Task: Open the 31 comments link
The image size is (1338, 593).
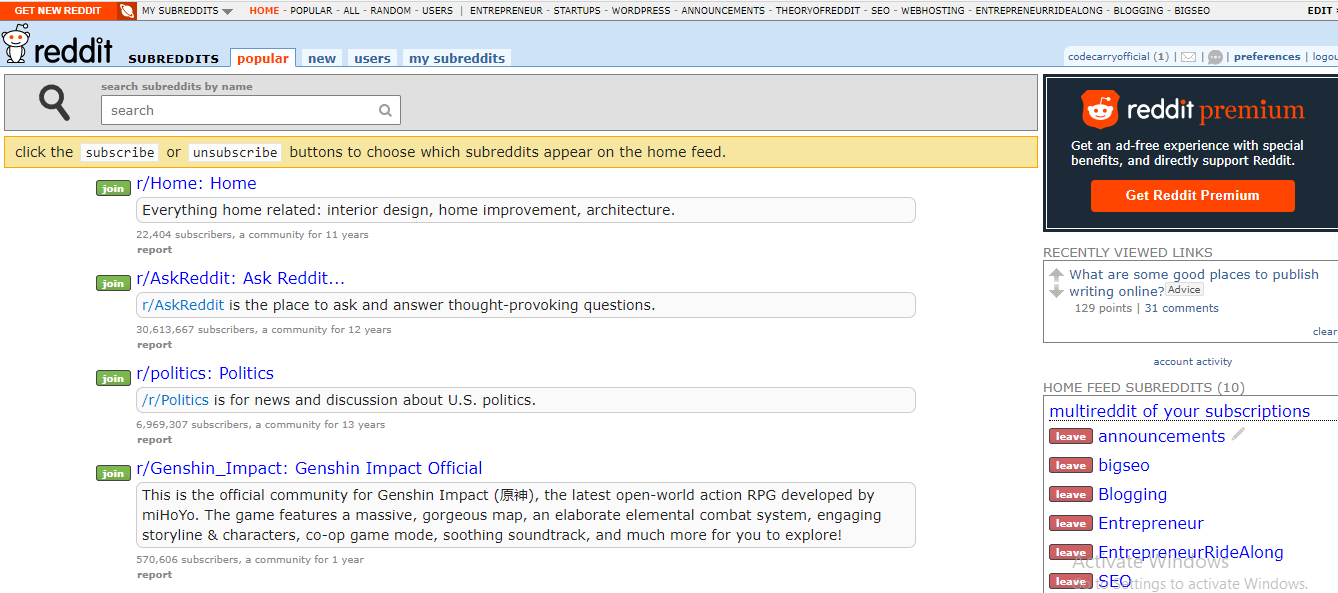Action: (x=1181, y=308)
